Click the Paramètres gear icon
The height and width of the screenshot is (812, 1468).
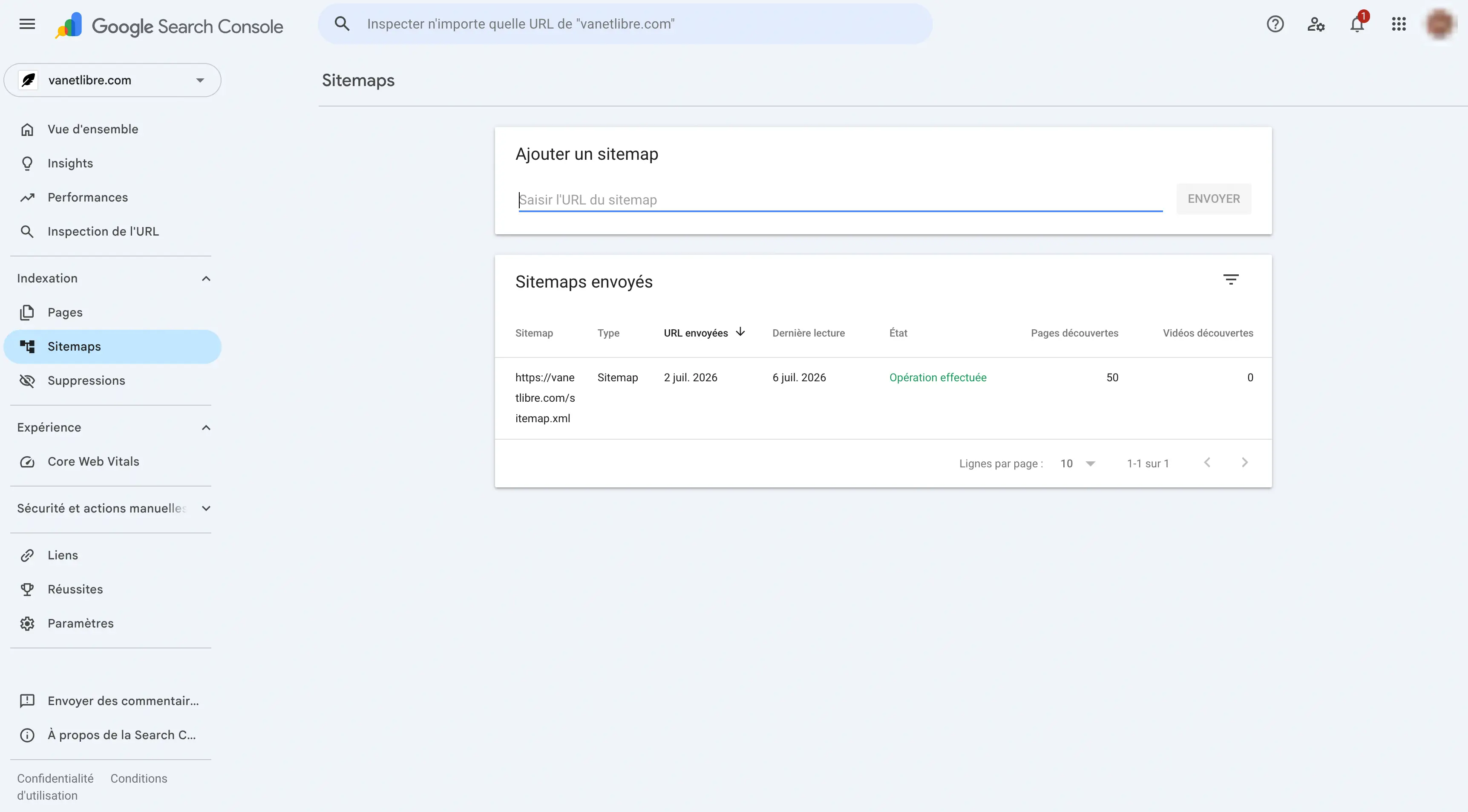click(x=27, y=623)
